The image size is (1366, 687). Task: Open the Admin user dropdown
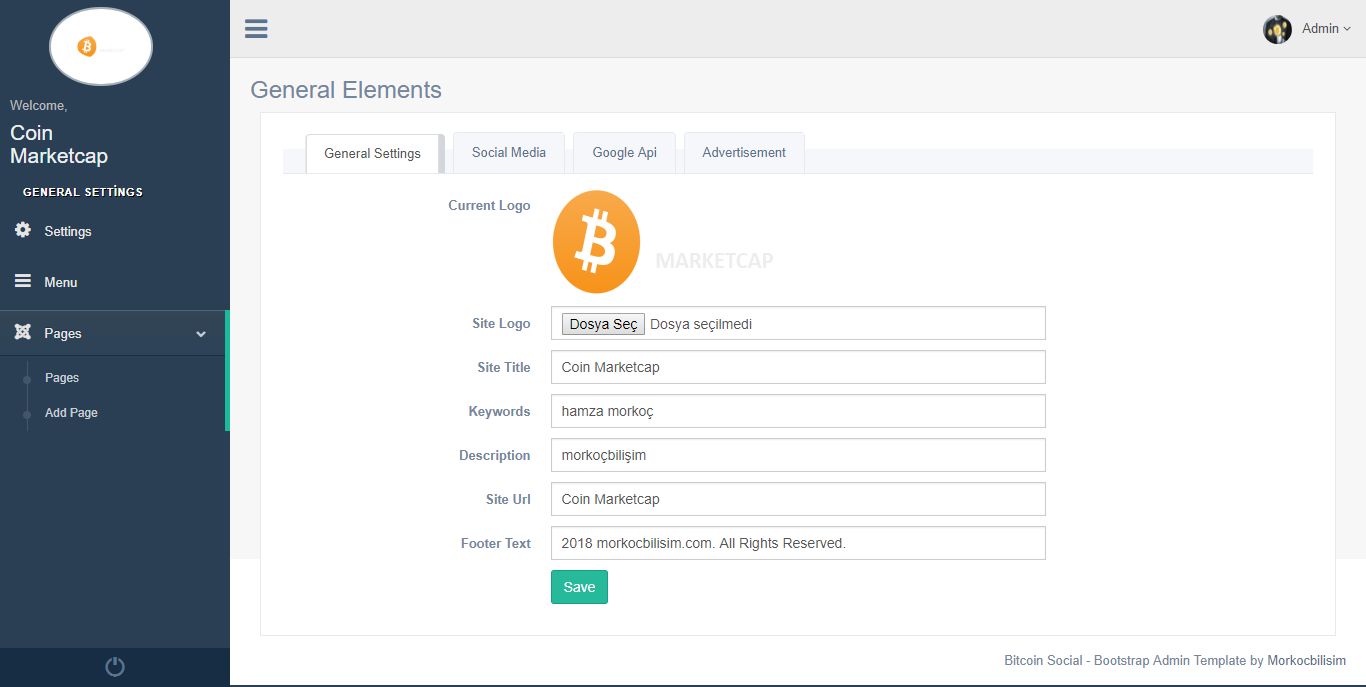pyautogui.click(x=1325, y=29)
